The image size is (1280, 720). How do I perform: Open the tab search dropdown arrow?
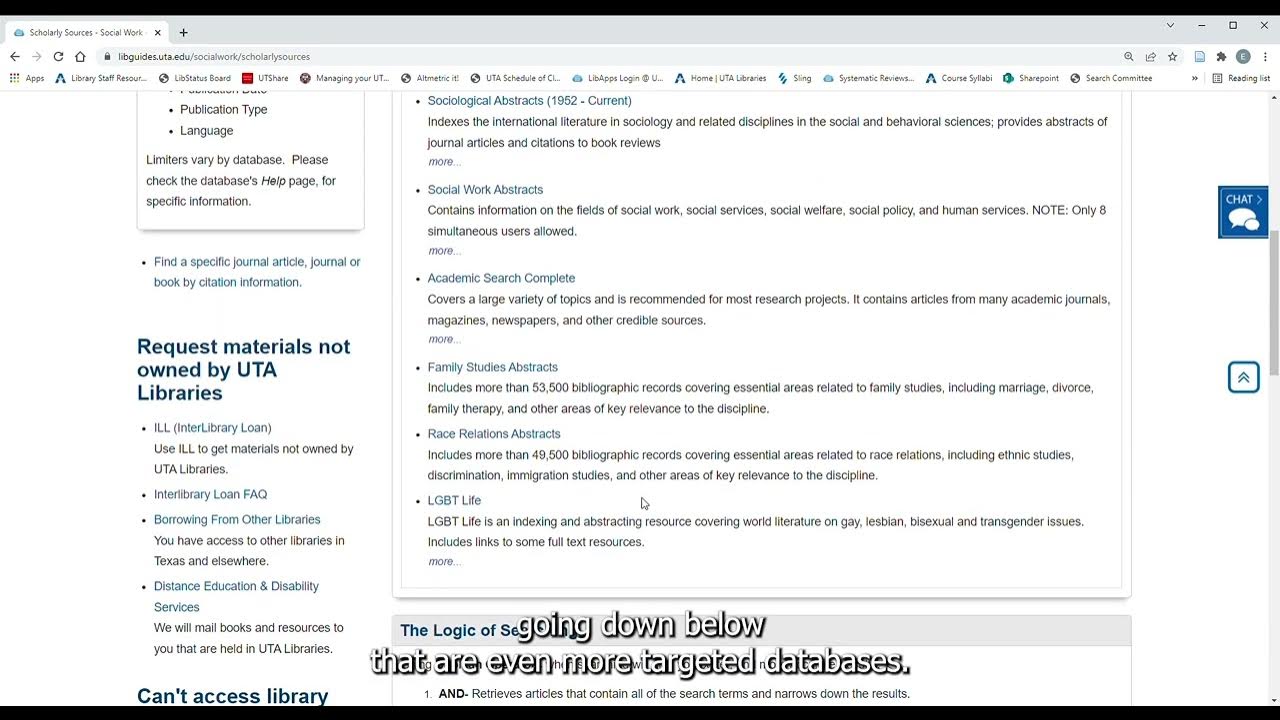pyautogui.click(x=1170, y=25)
